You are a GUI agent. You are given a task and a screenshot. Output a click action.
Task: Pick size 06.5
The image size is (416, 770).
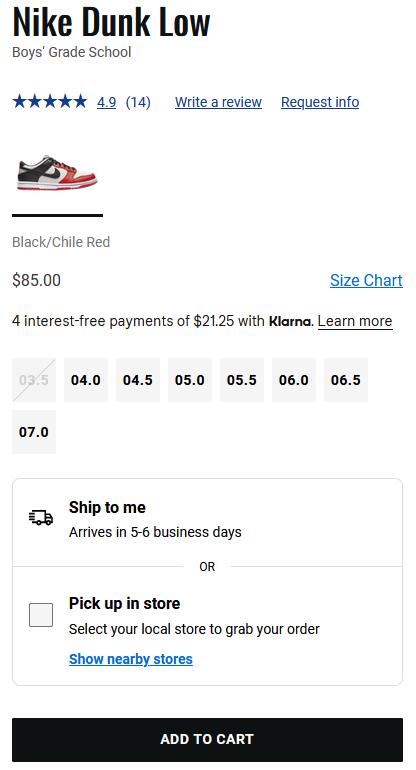(346, 380)
